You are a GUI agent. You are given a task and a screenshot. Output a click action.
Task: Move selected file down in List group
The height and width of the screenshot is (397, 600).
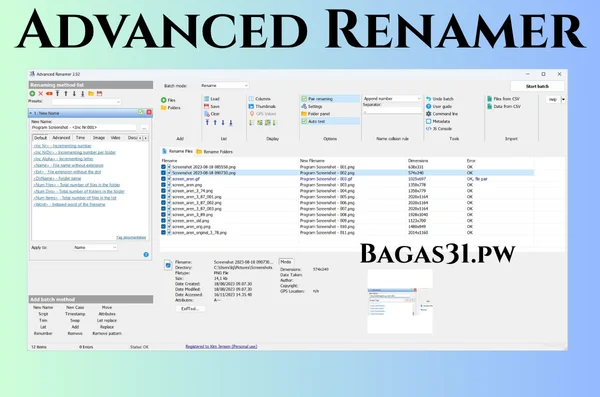(x=223, y=123)
